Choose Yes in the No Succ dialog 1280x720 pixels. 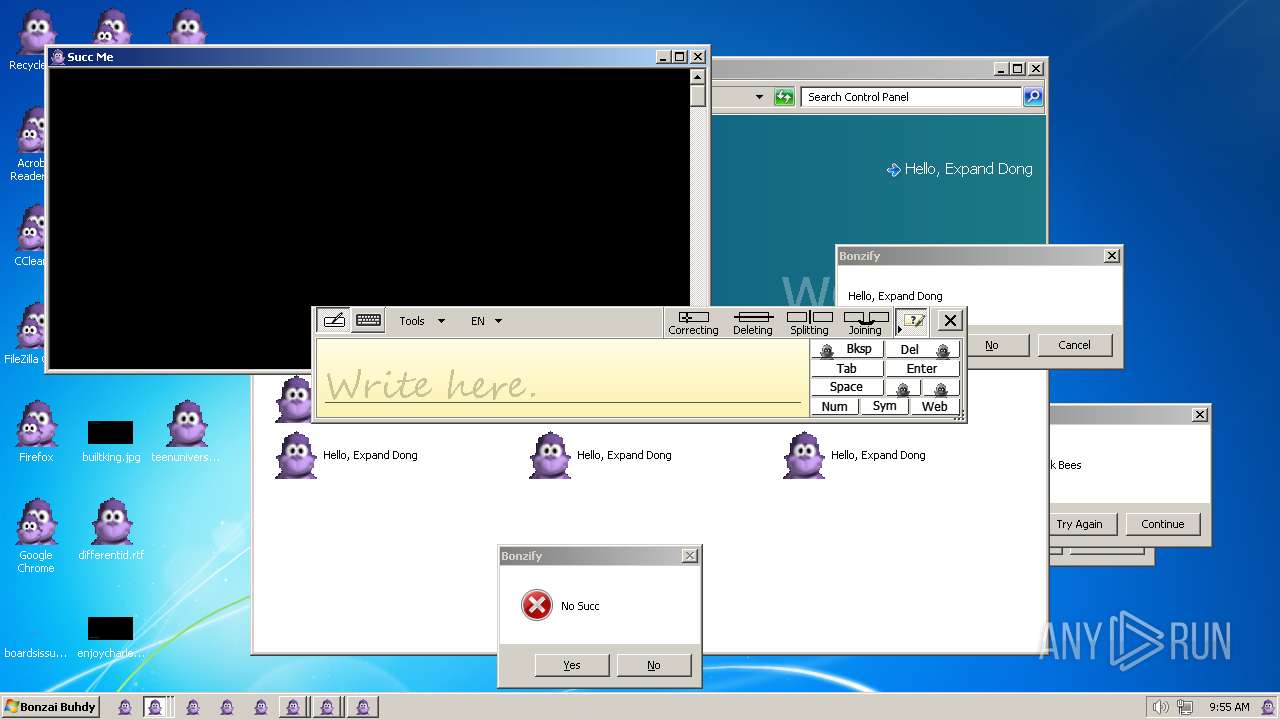572,665
